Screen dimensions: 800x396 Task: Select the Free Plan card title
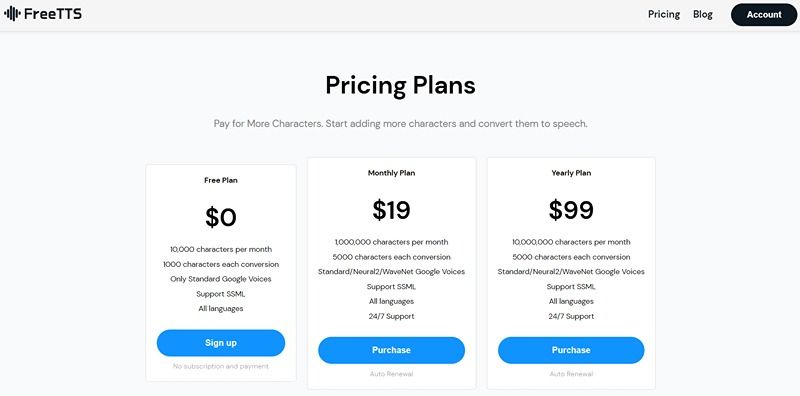[x=221, y=180]
